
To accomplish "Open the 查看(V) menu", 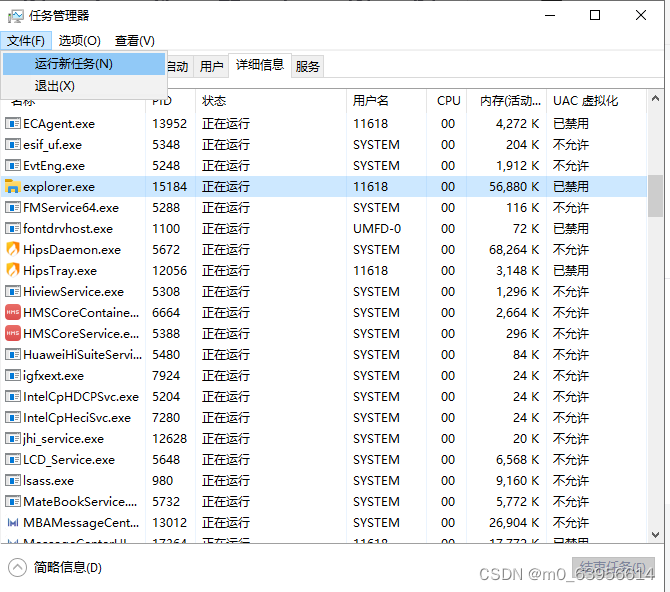I will coord(135,41).
